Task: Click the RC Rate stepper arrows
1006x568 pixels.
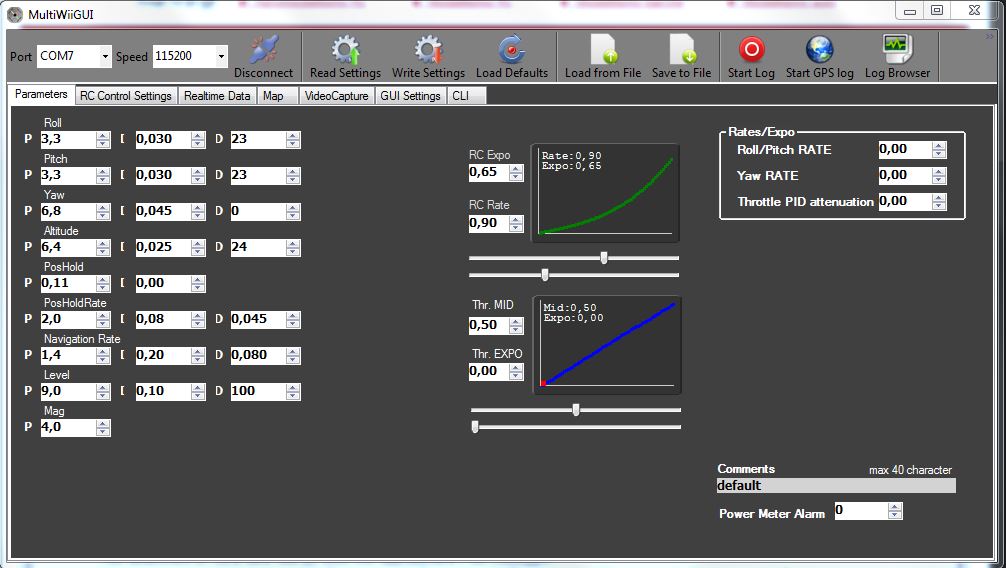Action: [x=516, y=223]
